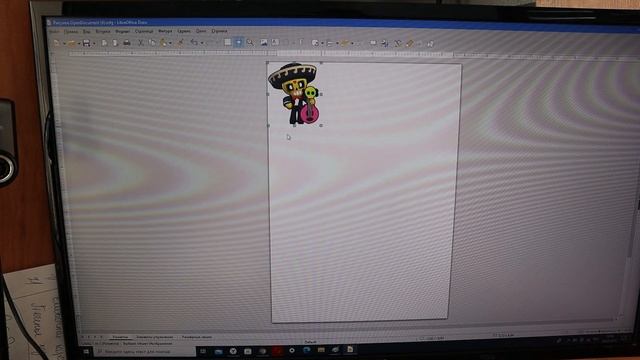The height and width of the screenshot is (360, 640).
Task: Select the Размерные линии layer tab
Action: (x=197, y=337)
